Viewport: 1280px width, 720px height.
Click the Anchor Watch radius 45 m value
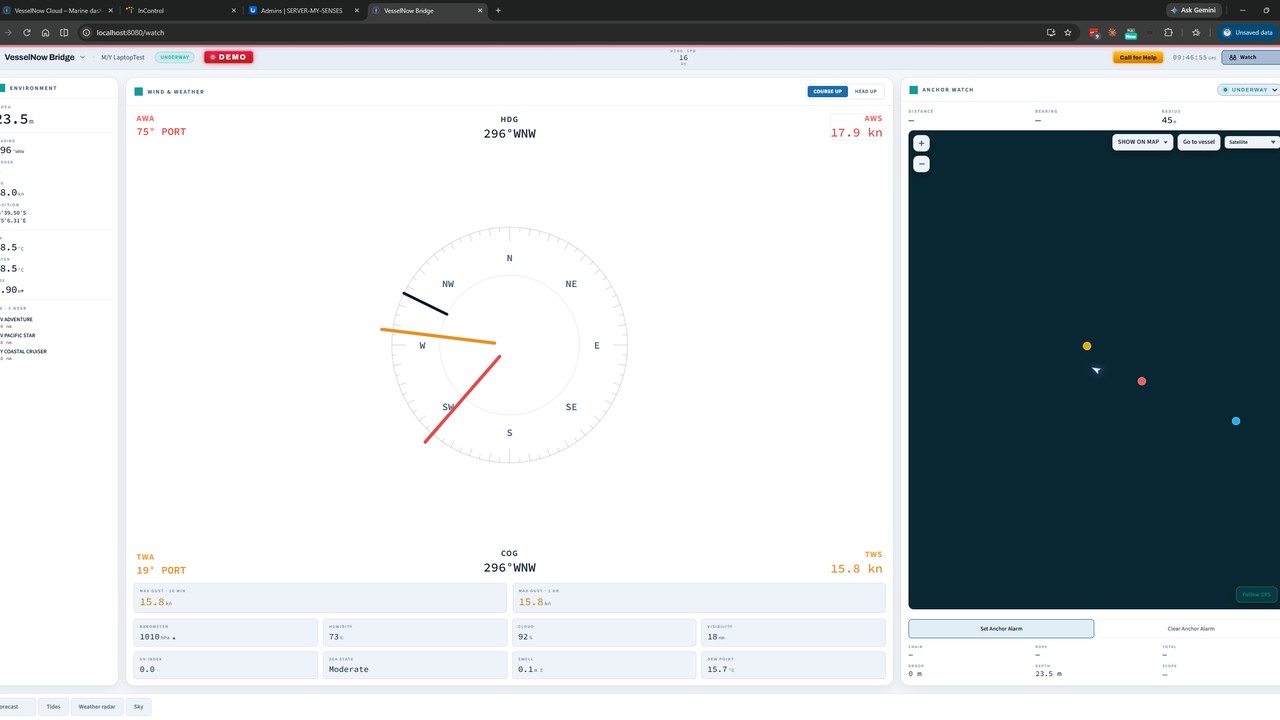pos(1169,120)
